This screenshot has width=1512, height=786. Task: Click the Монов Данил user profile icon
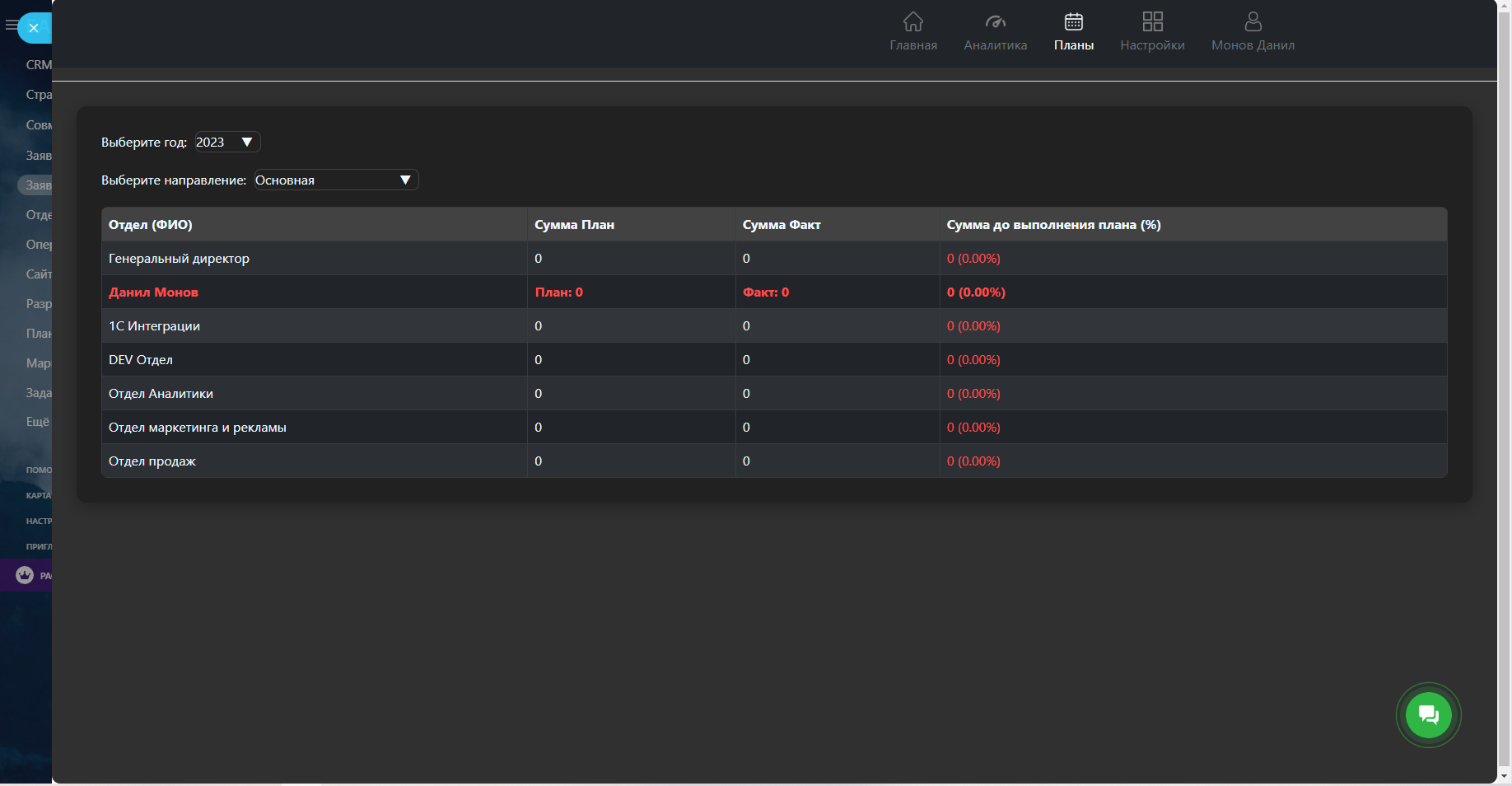(1253, 21)
